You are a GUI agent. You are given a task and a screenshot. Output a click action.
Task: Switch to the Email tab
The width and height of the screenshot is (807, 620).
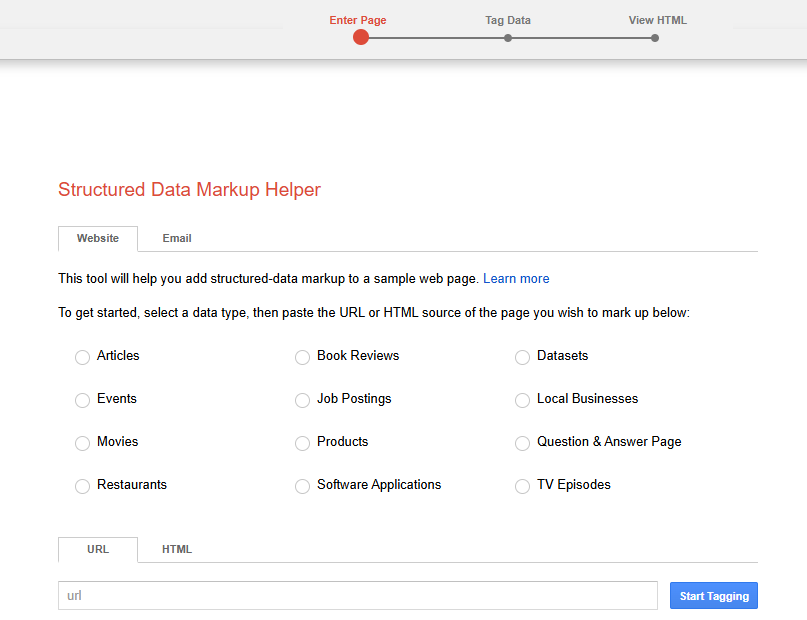tap(177, 238)
